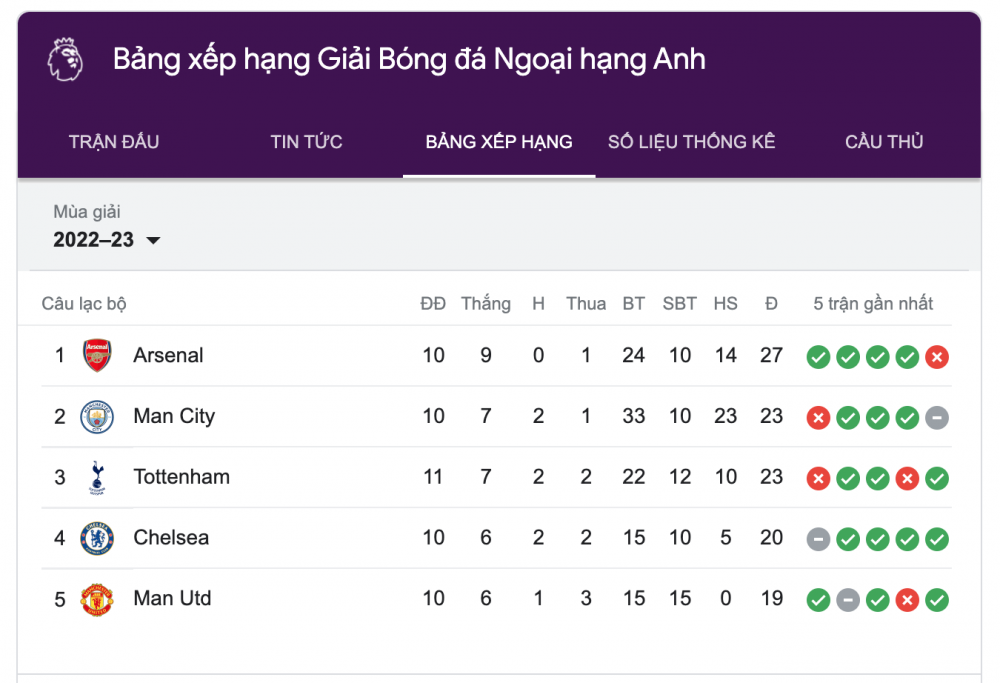The height and width of the screenshot is (683, 1000).
Task: Click the 5 trận gần nhất header
Action: [x=873, y=304]
